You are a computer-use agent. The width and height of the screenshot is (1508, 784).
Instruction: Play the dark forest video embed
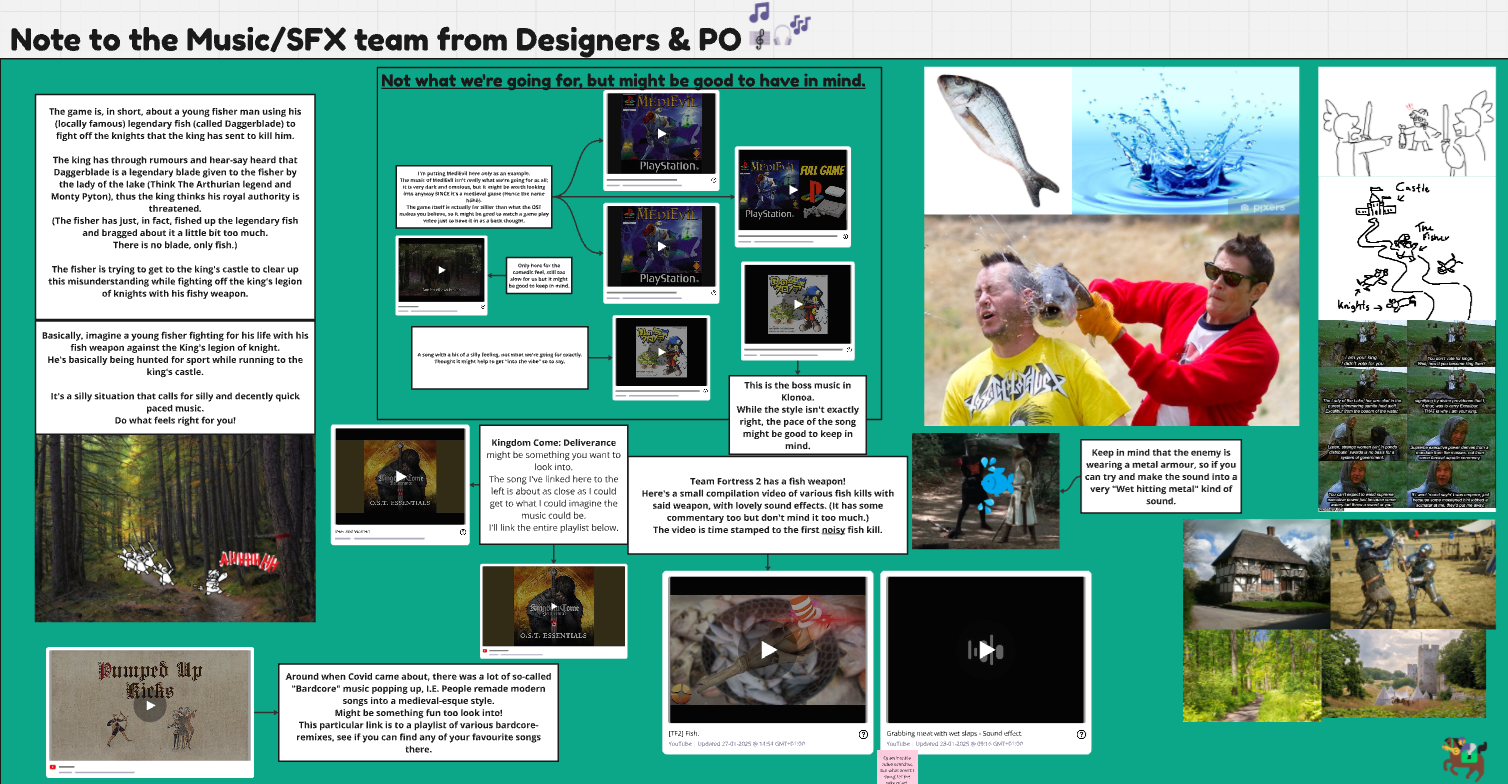click(441, 270)
